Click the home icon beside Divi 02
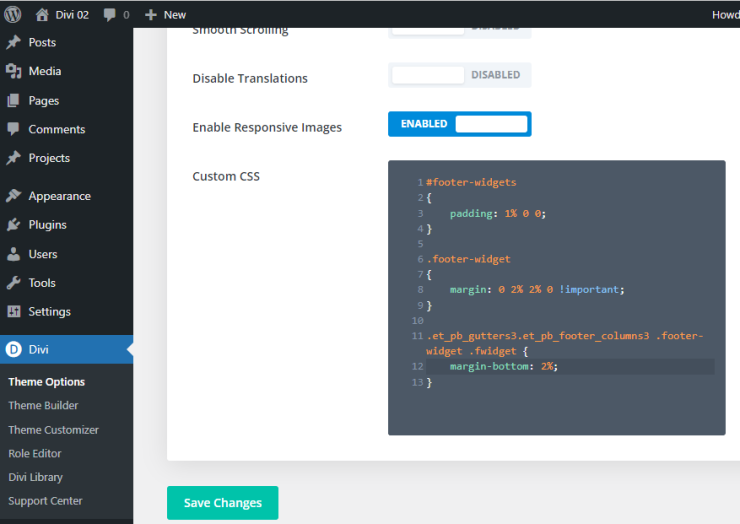 pos(42,15)
